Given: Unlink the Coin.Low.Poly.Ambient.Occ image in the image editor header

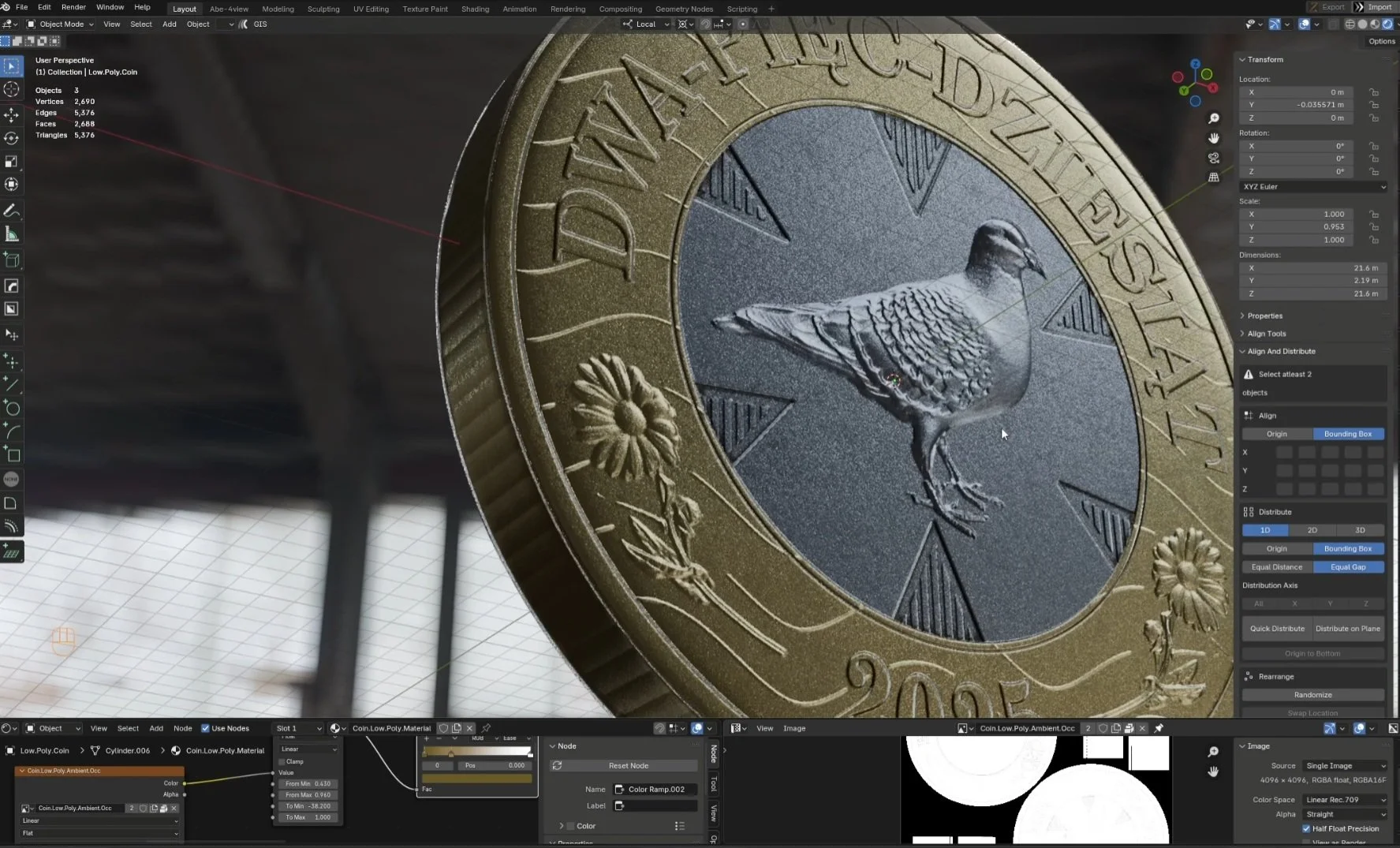Looking at the screenshot, I should click(x=1142, y=728).
